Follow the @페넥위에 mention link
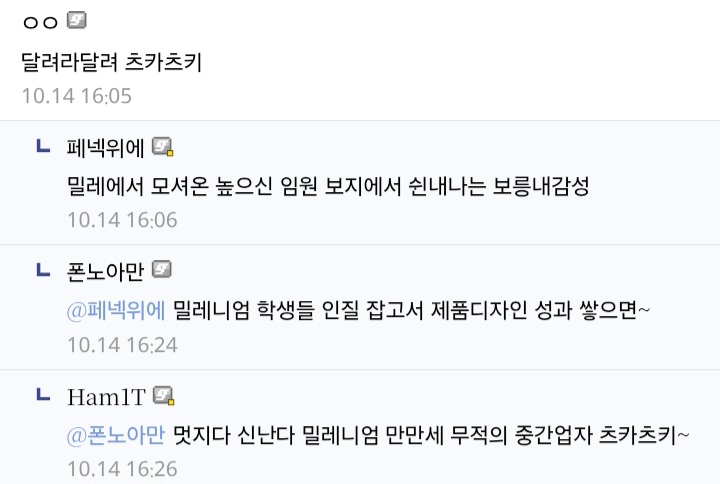 (116, 310)
